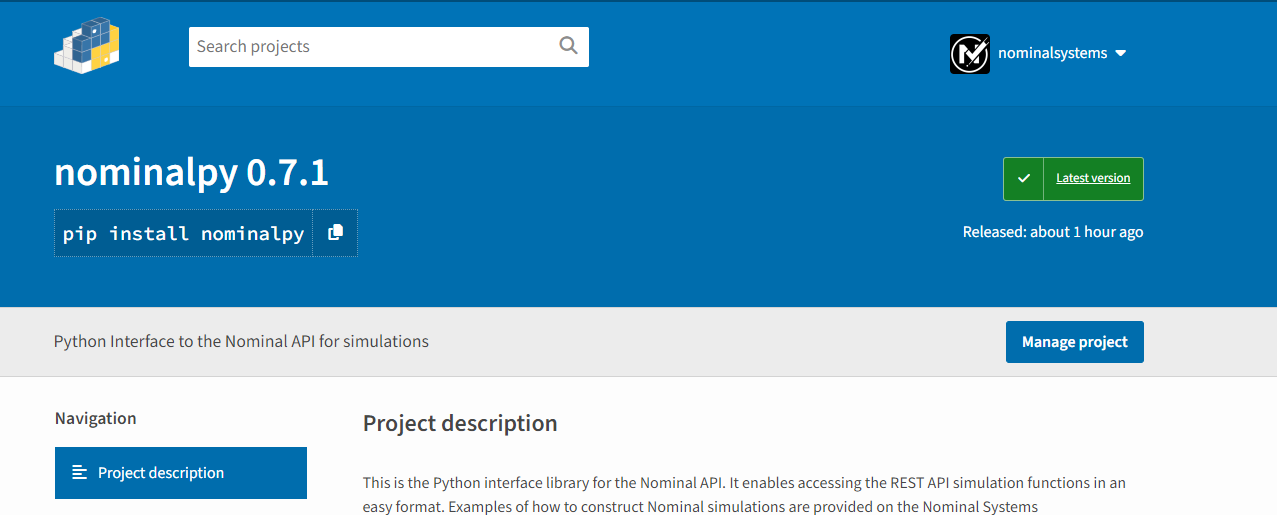Open the nominalsystems user menu
Screen dimensions: 1277x515
point(1038,53)
